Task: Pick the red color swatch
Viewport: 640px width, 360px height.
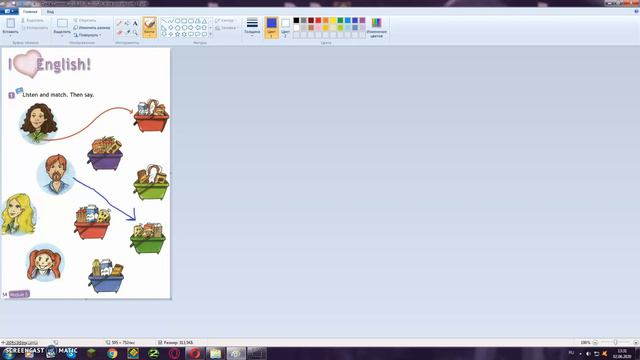Action: coord(318,20)
